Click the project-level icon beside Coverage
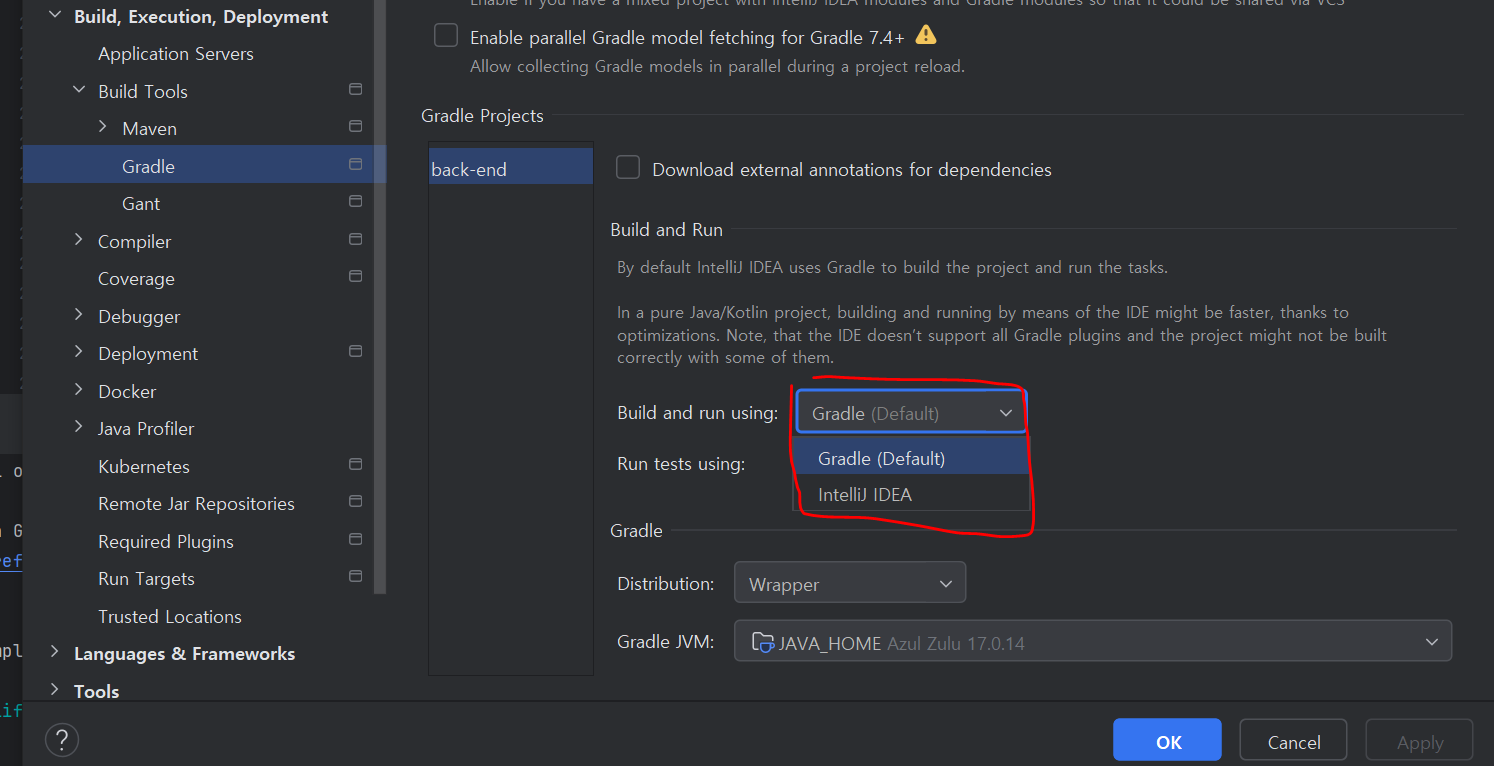This screenshot has height=766, width=1494. click(355, 277)
